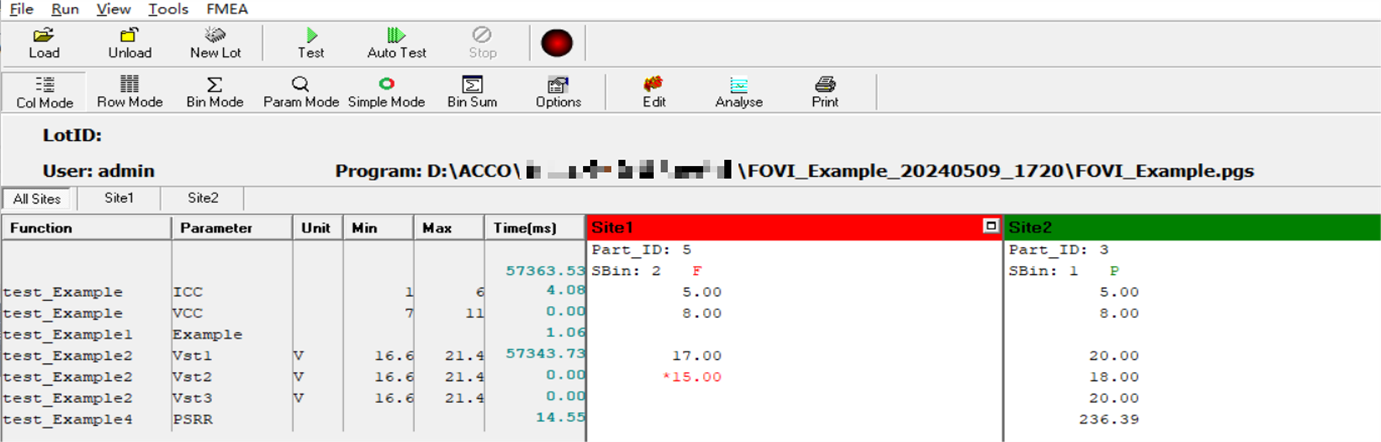Click the Analyse toolbar button
The image size is (1381, 442).
point(739,92)
